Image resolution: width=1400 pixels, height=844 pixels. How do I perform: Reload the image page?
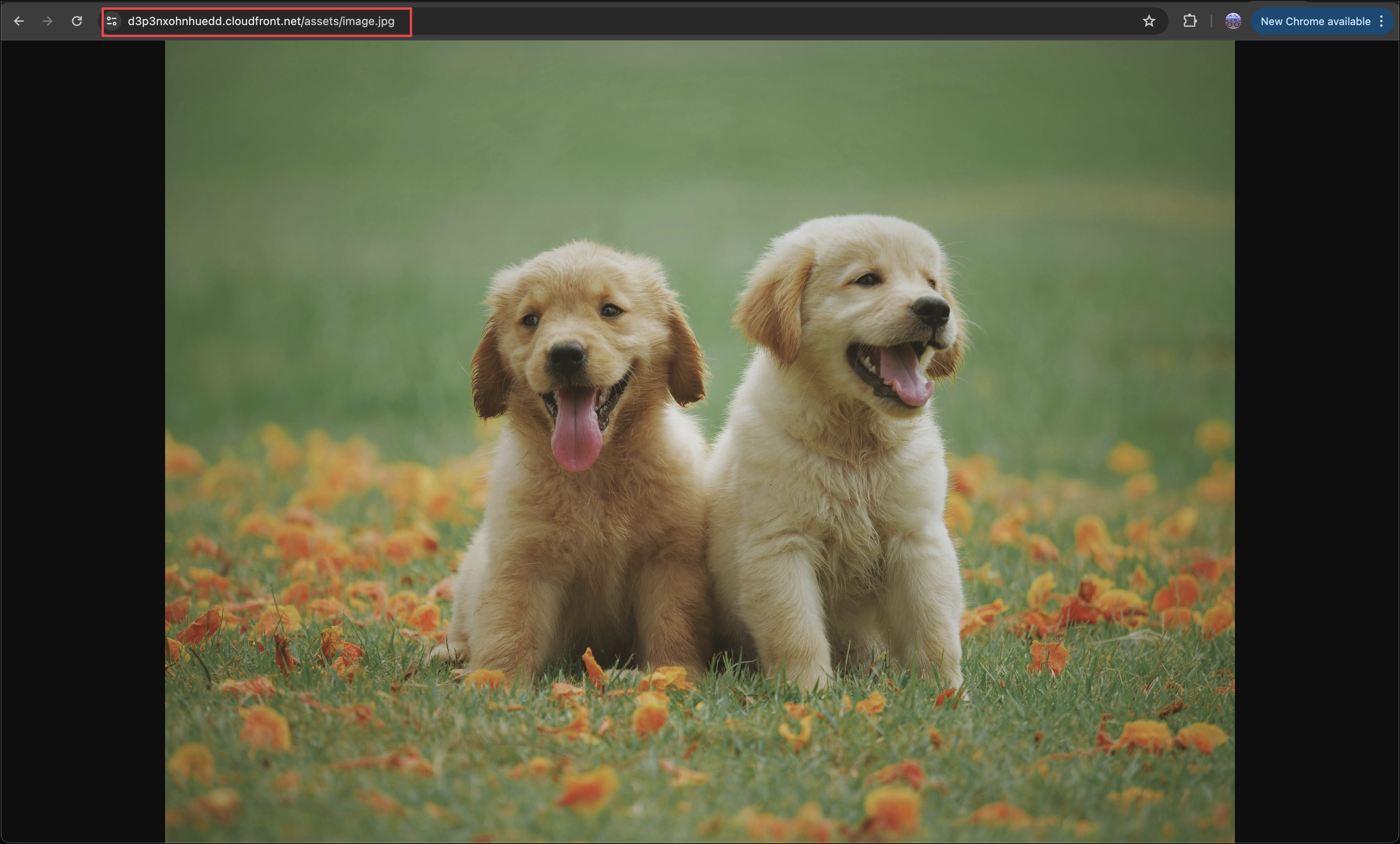77,21
